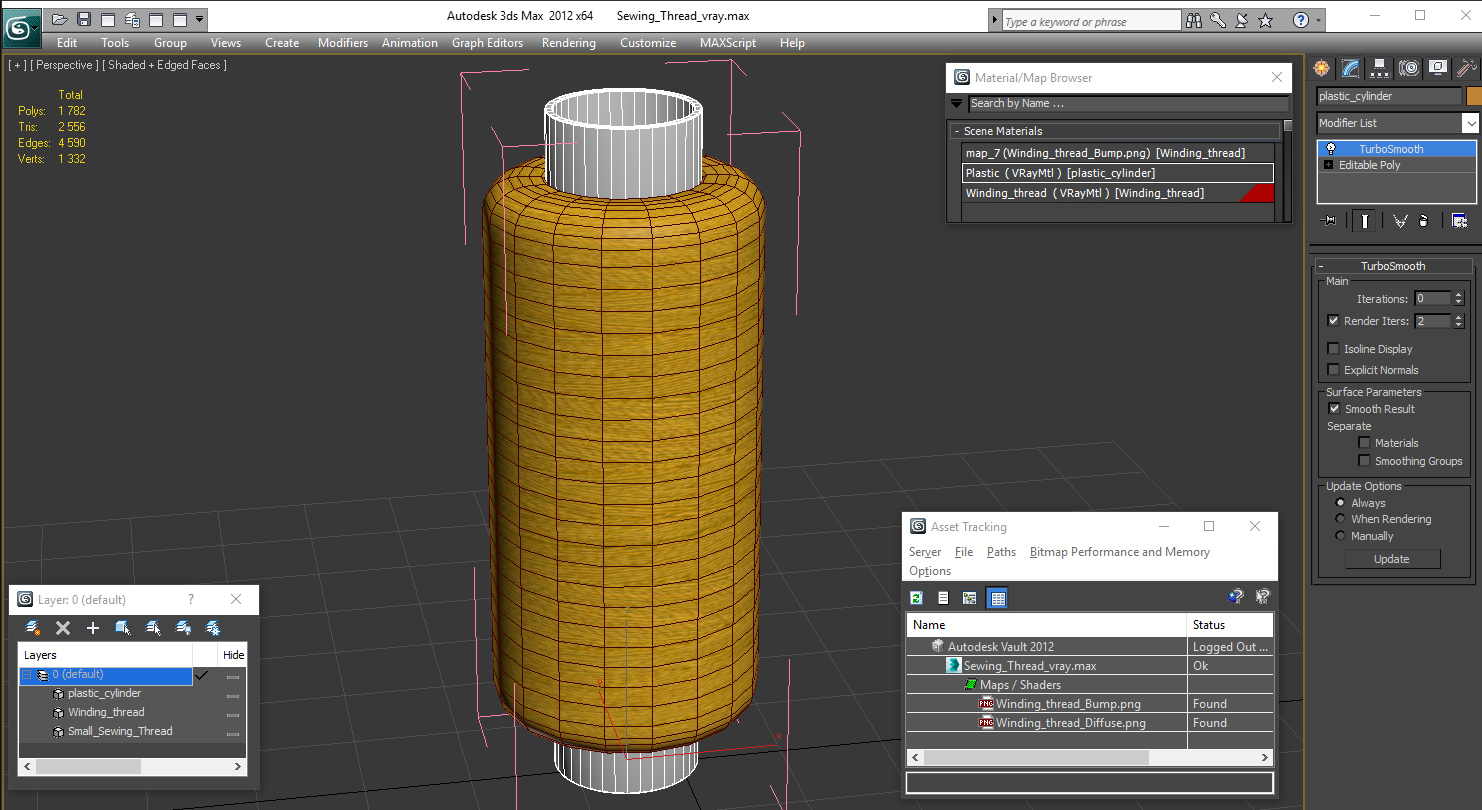Screen dimensions: 1482x810
Task: Click the binoculars search icon
Action: click(1193, 20)
